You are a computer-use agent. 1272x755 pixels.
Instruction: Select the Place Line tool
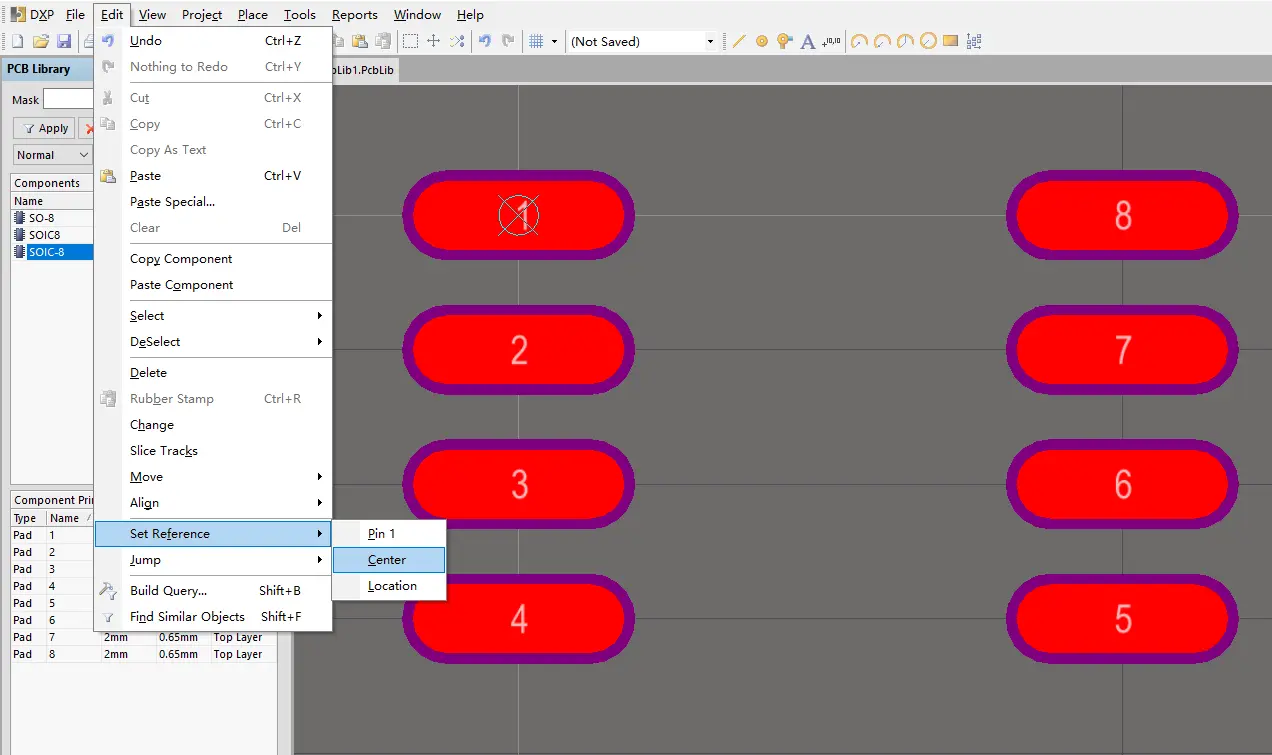(740, 41)
